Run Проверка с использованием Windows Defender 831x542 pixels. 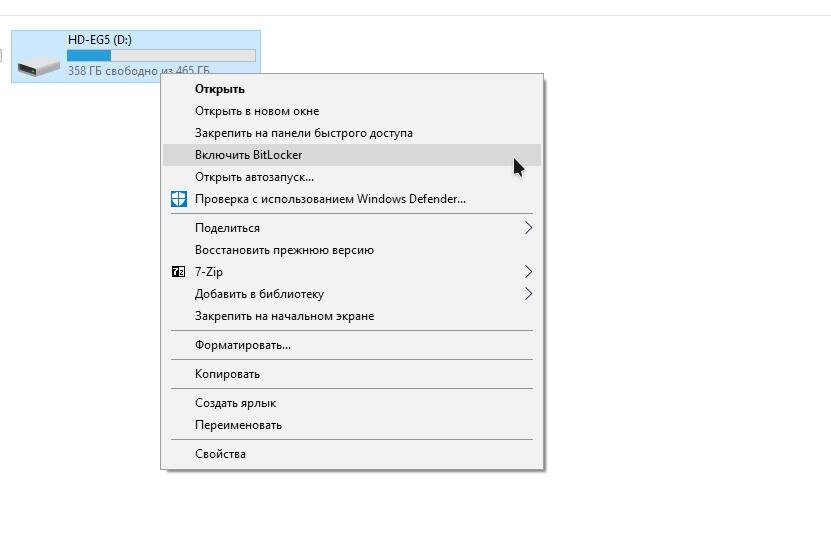(x=352, y=199)
